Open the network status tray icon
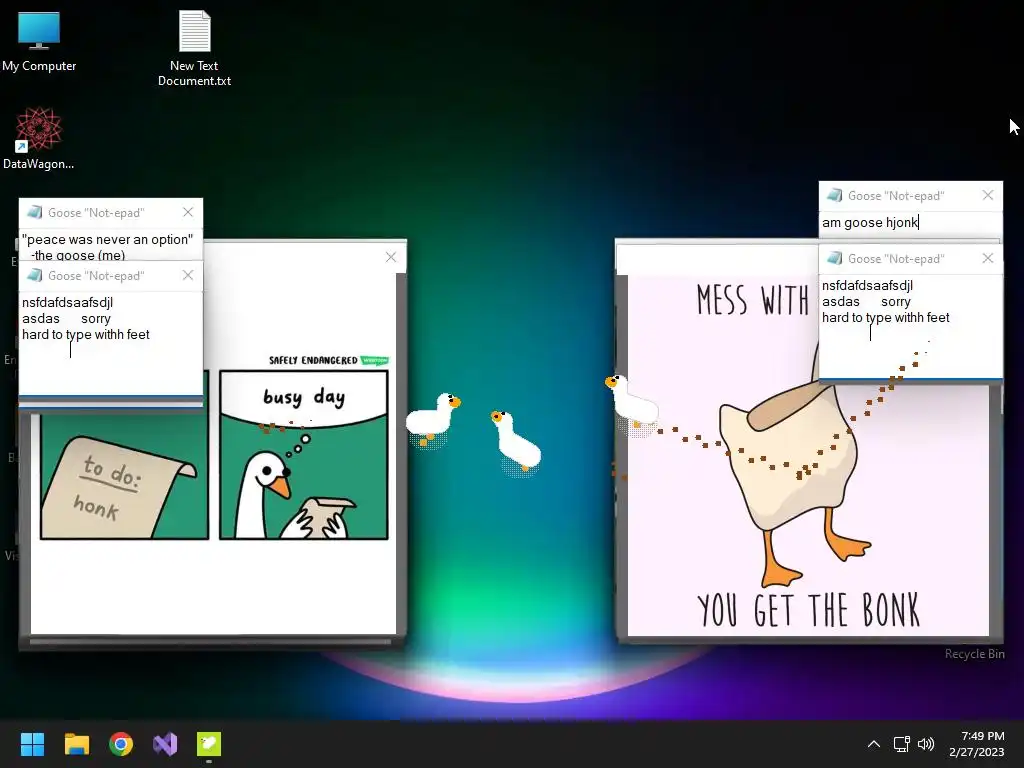Viewport: 1024px width, 768px height. (902, 744)
